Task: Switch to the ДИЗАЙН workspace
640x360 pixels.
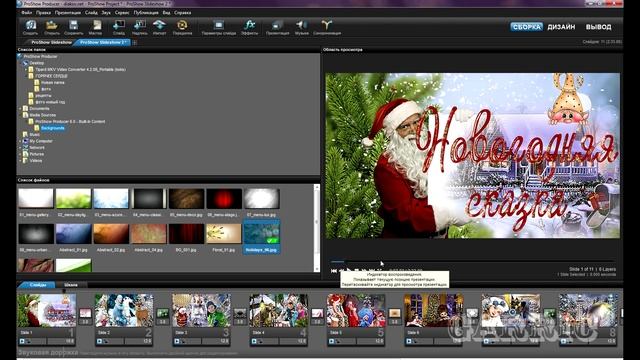Action: pyautogui.click(x=561, y=27)
